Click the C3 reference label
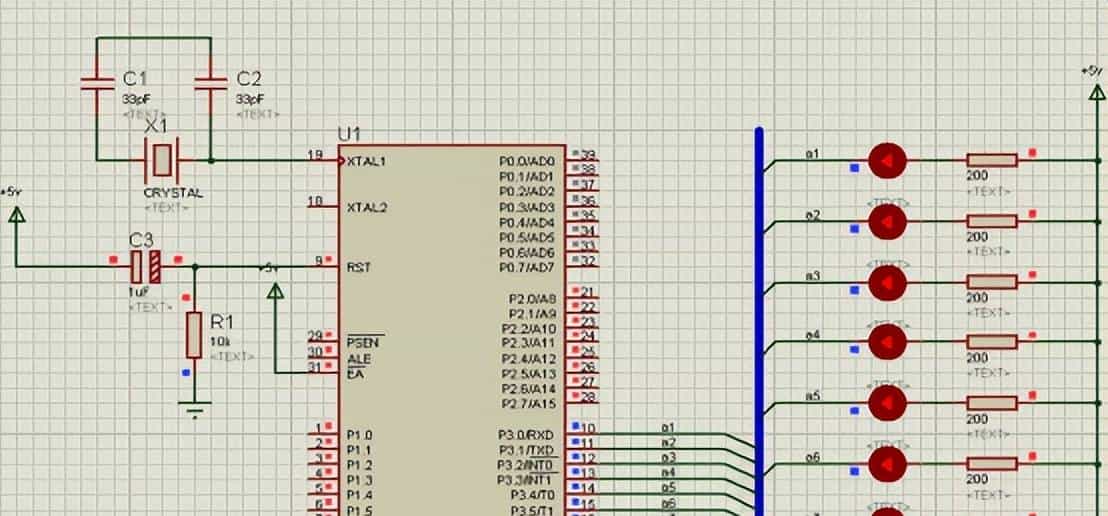The height and width of the screenshot is (516, 1108). pos(141,239)
